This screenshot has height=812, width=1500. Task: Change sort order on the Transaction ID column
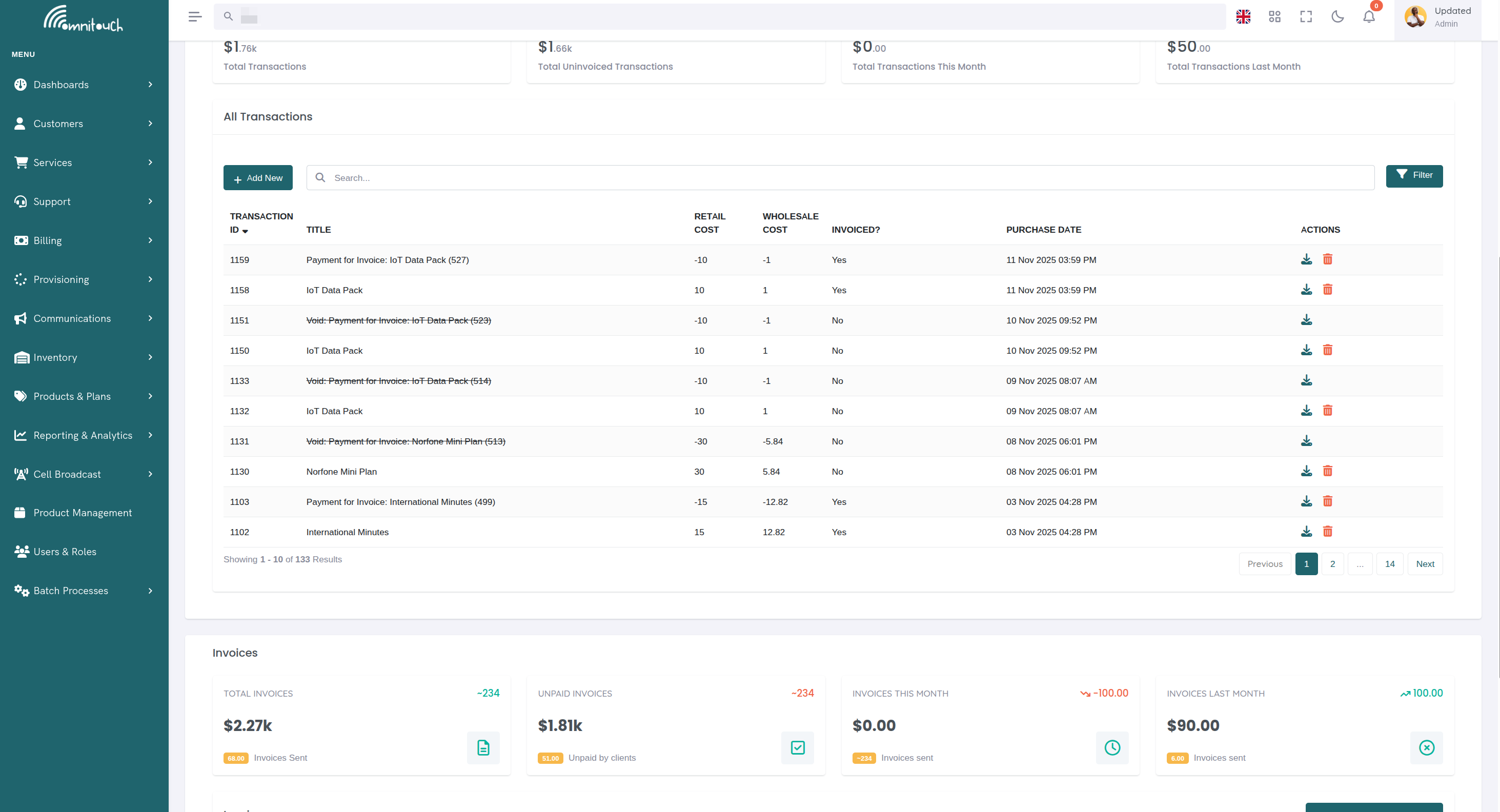245,231
